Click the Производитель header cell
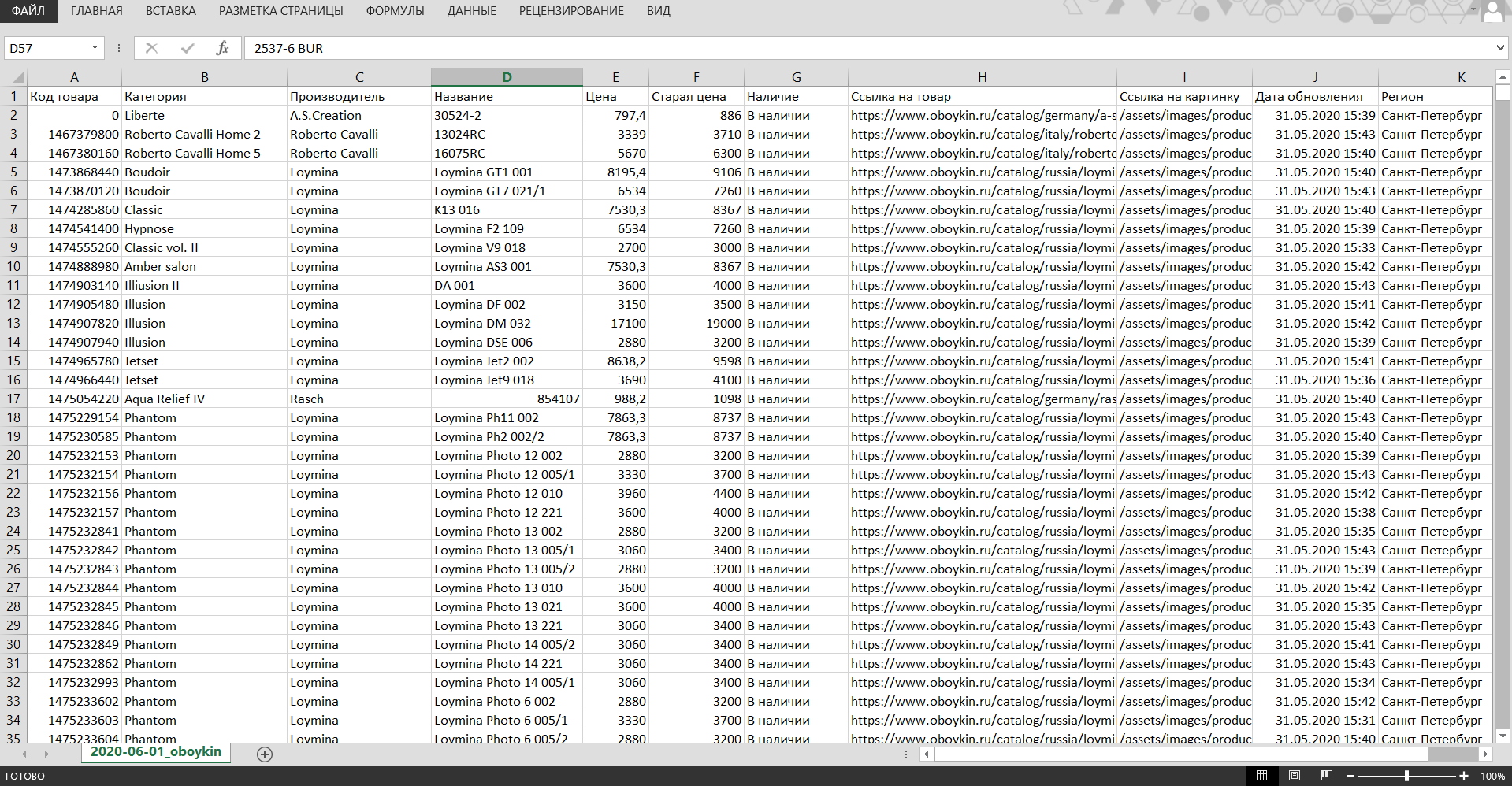 pos(359,96)
